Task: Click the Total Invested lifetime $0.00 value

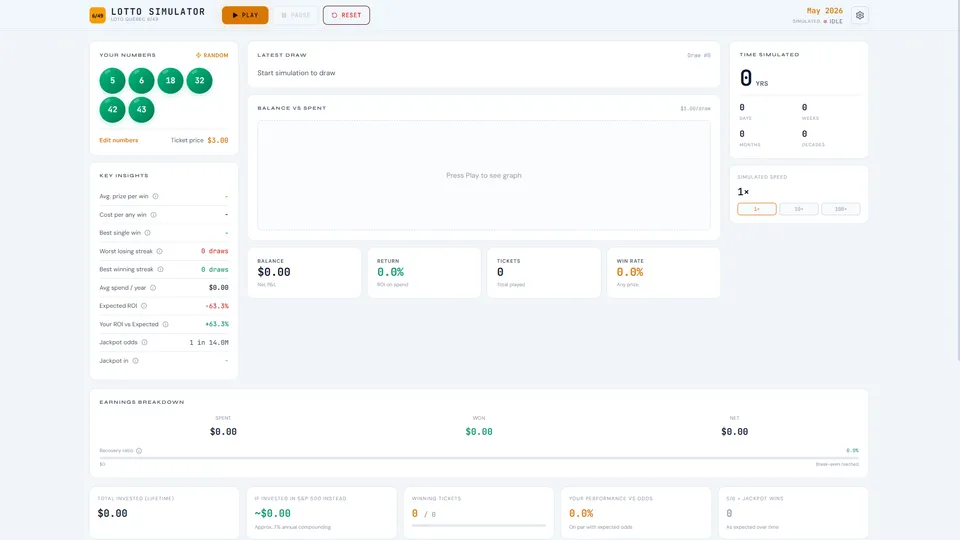Action: pyautogui.click(x=113, y=513)
